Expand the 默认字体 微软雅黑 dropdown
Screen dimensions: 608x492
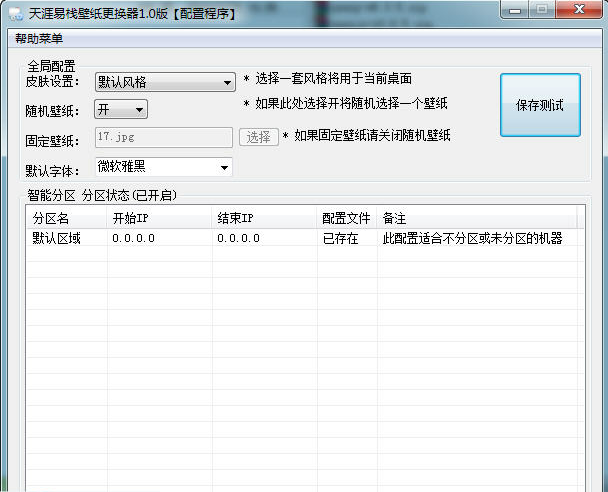[x=164, y=167]
